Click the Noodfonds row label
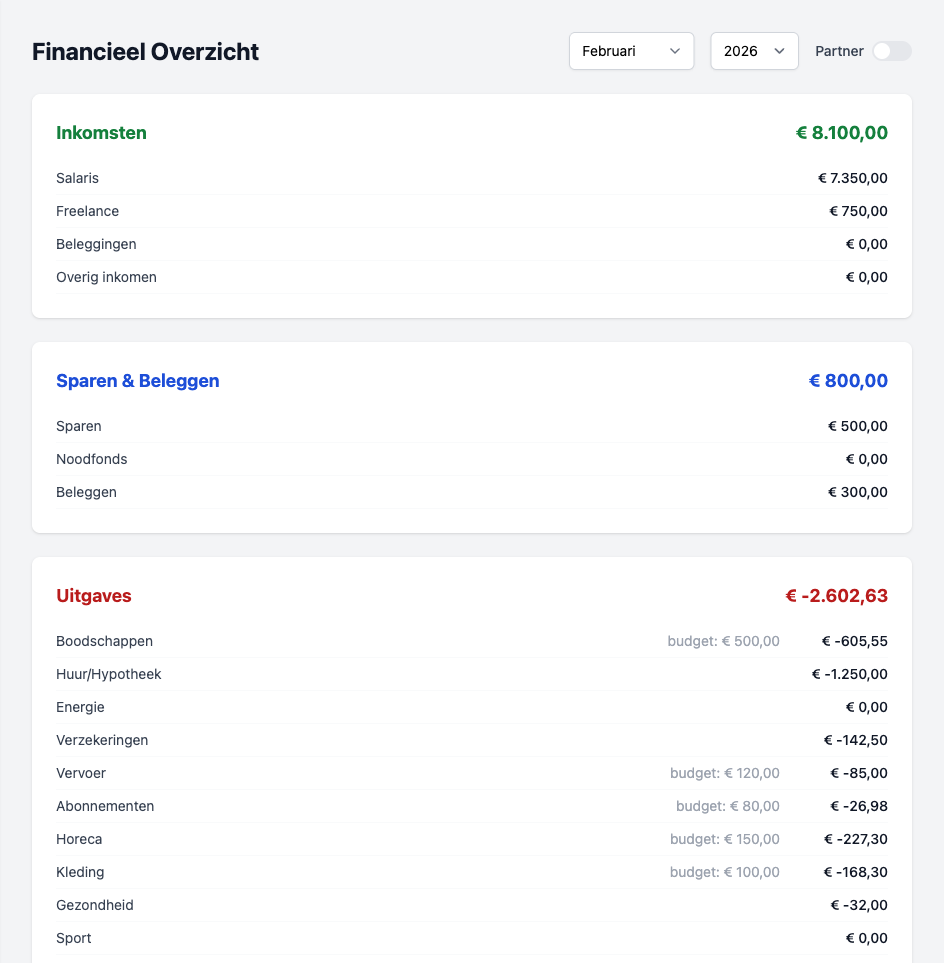Image resolution: width=944 pixels, height=963 pixels. pos(92,459)
